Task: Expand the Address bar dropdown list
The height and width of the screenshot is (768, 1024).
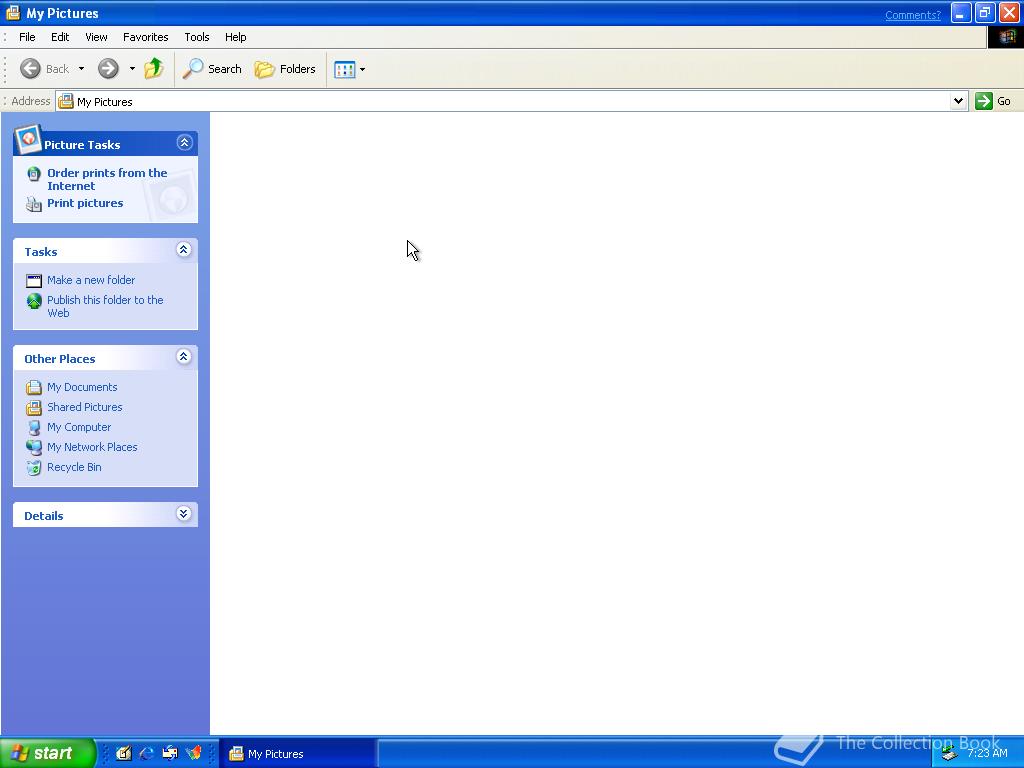Action: [958, 101]
